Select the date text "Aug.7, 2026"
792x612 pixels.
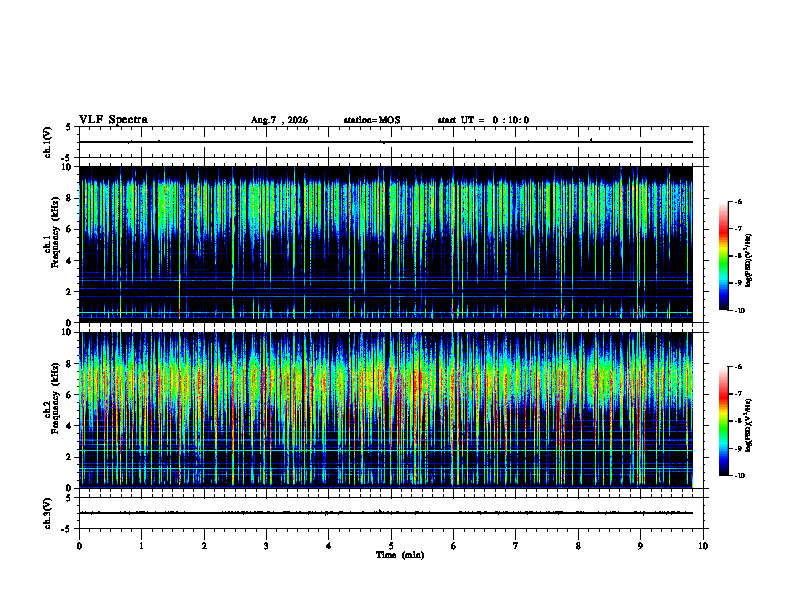pyautogui.click(x=279, y=120)
